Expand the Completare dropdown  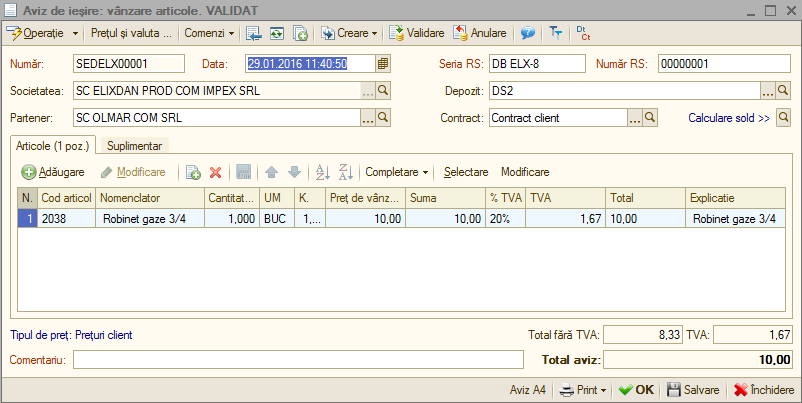pyautogui.click(x=396, y=172)
